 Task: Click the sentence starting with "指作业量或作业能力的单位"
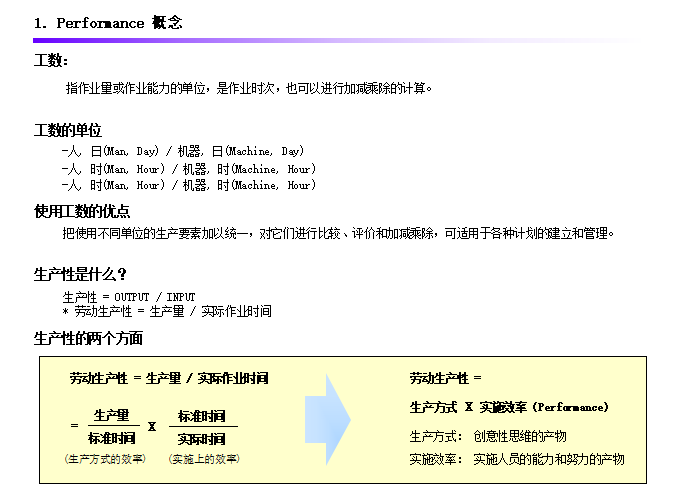(x=248, y=88)
